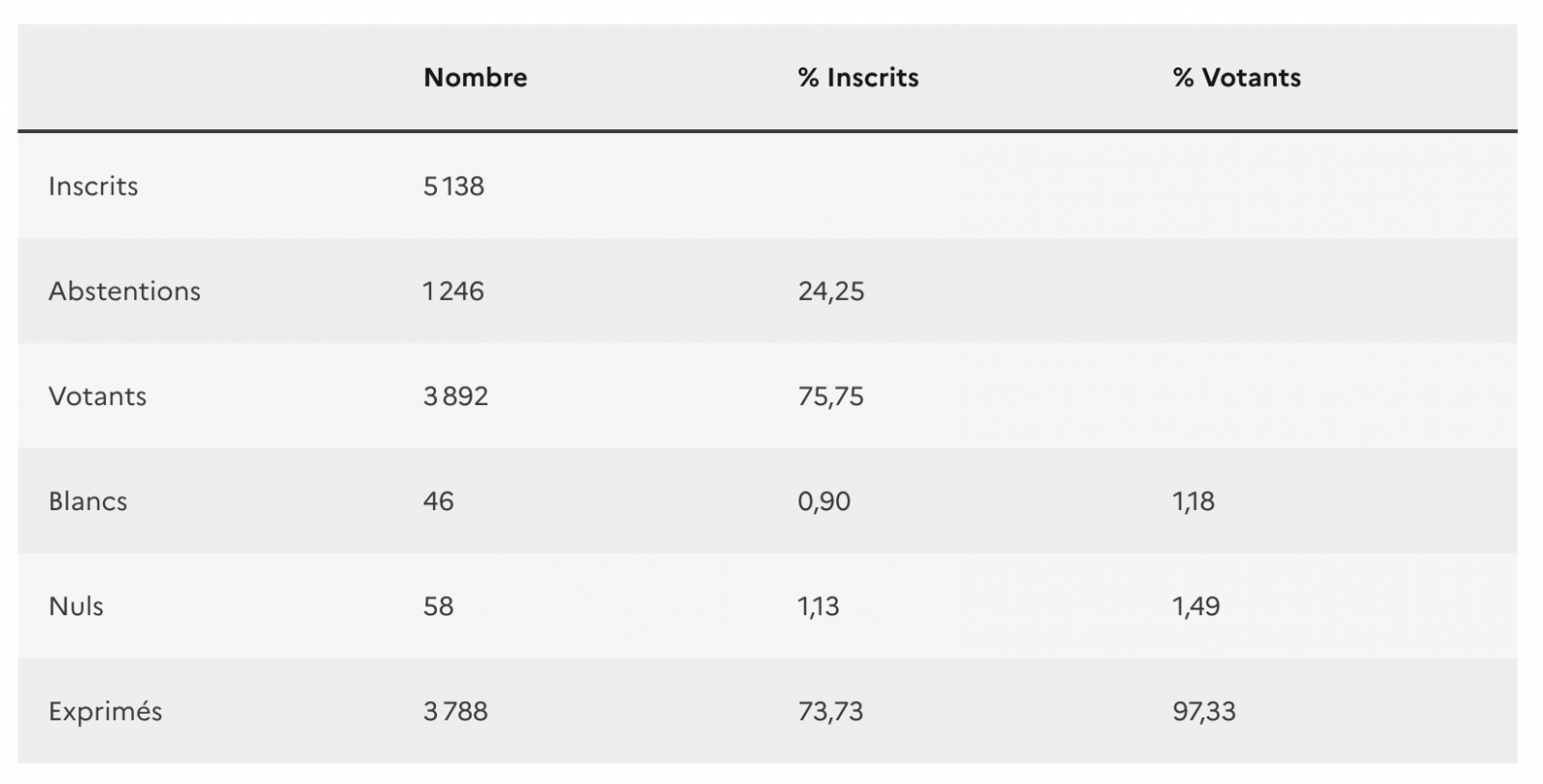Viewport: 1543px width, 784px height.
Task: Click the Nuls % Votants value 1,49
Action: coord(1197,607)
